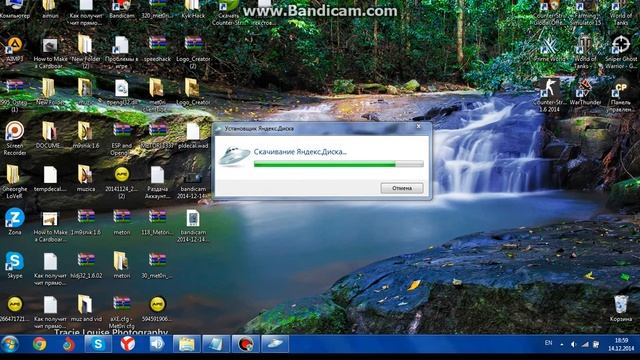Select the Prime World shortcut
This screenshot has height=360, width=640.
(549, 49)
